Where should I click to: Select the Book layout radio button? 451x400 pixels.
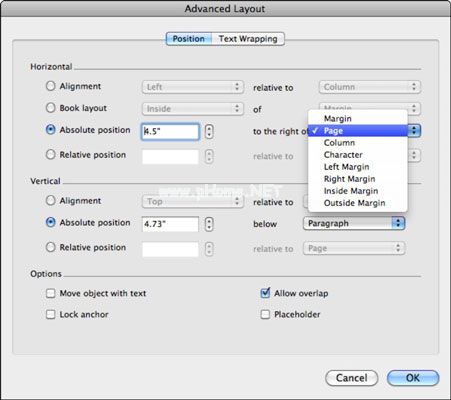coord(50,108)
